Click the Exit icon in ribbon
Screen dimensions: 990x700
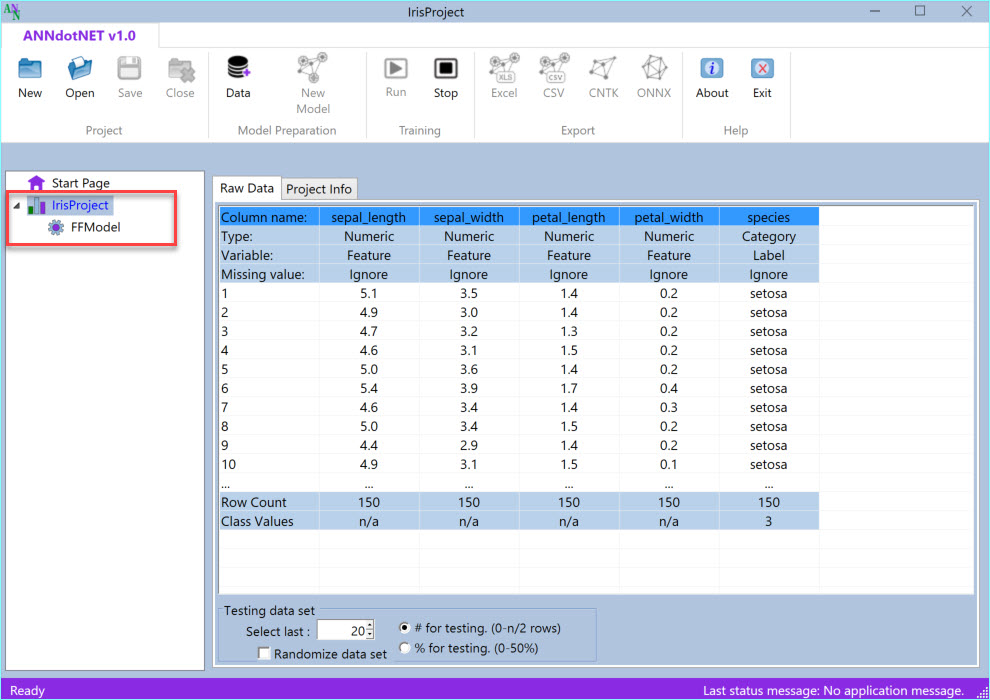(x=762, y=68)
